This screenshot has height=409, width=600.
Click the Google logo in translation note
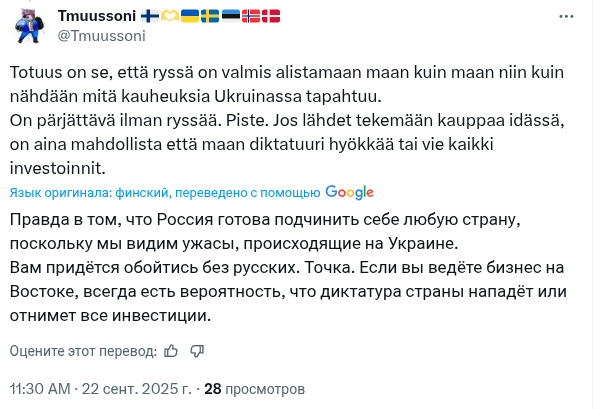coord(349,192)
